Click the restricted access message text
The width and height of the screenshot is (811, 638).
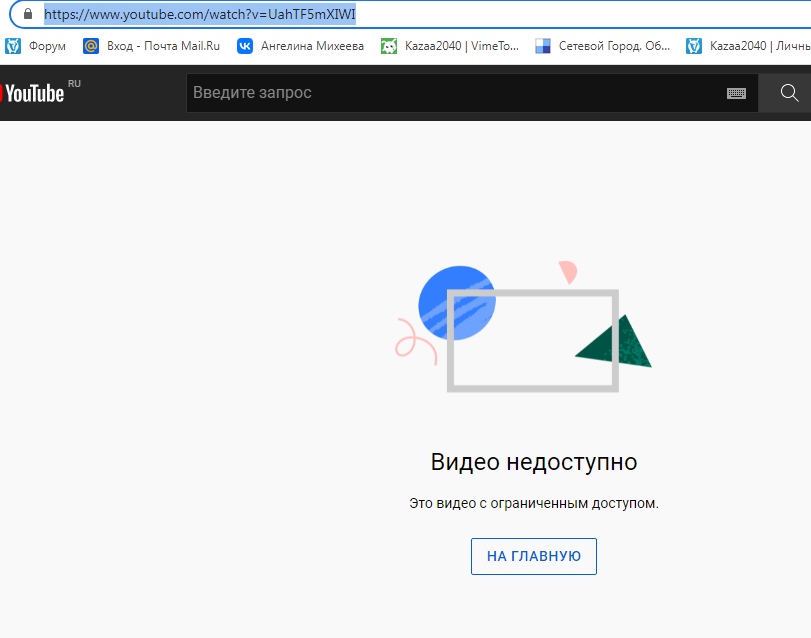533,503
